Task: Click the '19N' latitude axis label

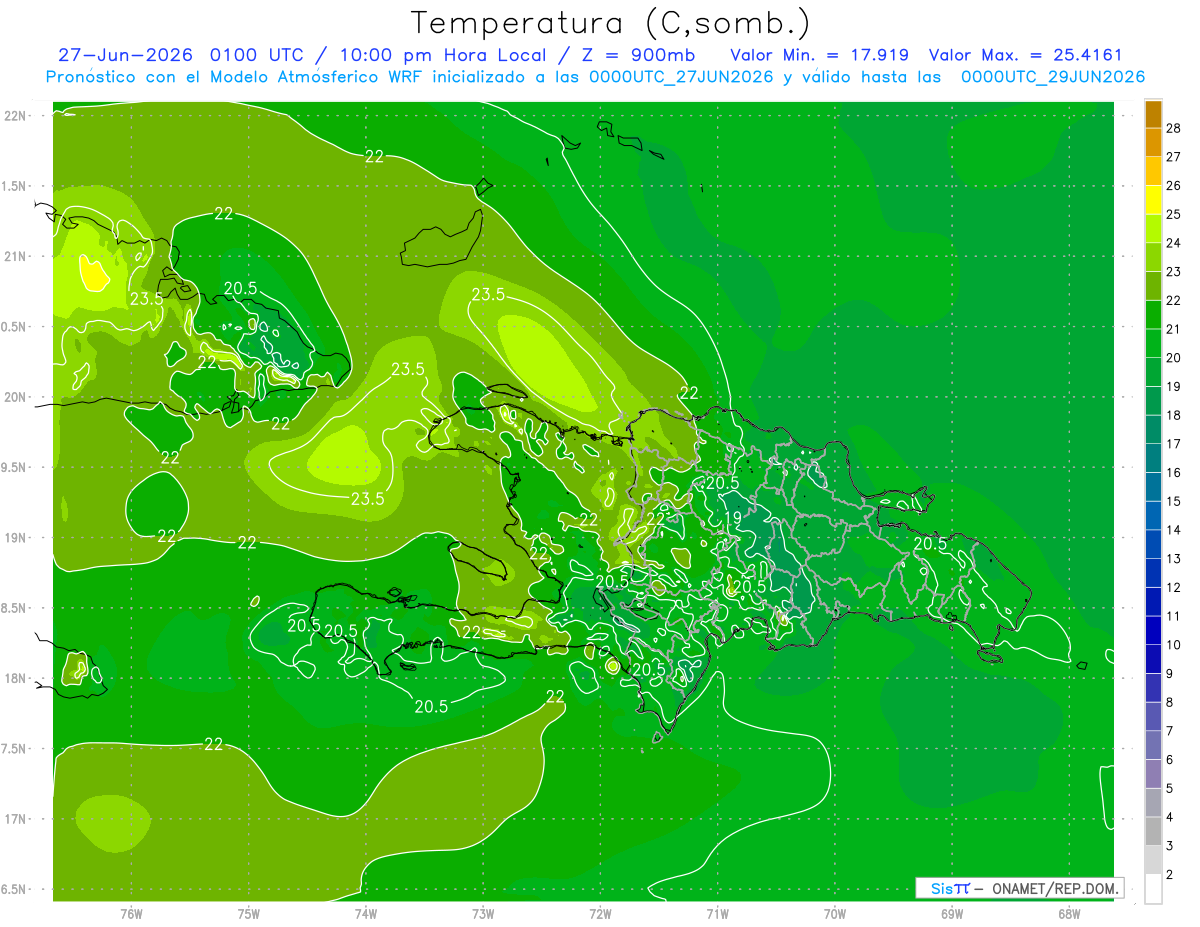Action: pyautogui.click(x=17, y=538)
